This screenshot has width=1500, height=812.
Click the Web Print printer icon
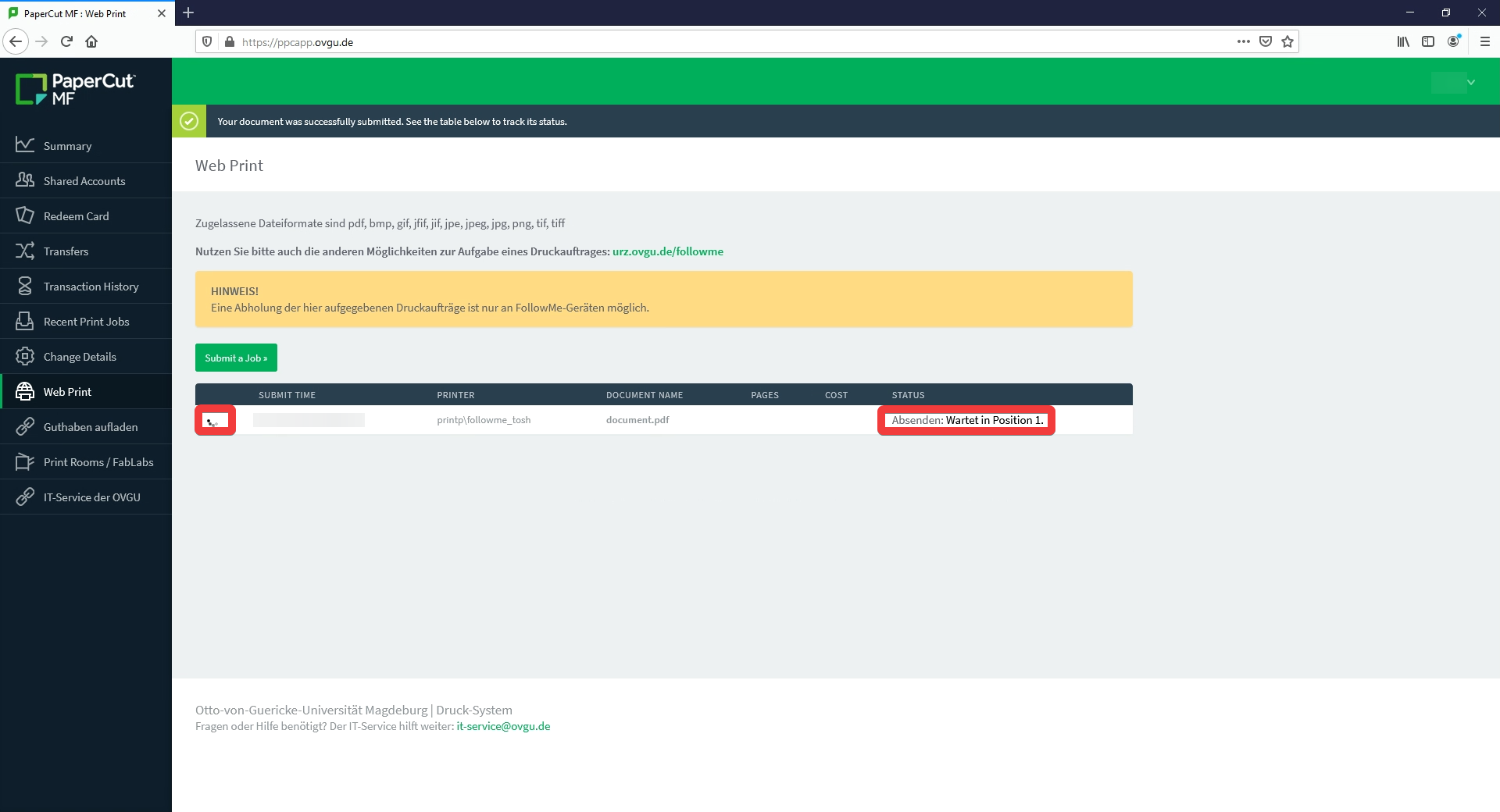click(x=25, y=391)
